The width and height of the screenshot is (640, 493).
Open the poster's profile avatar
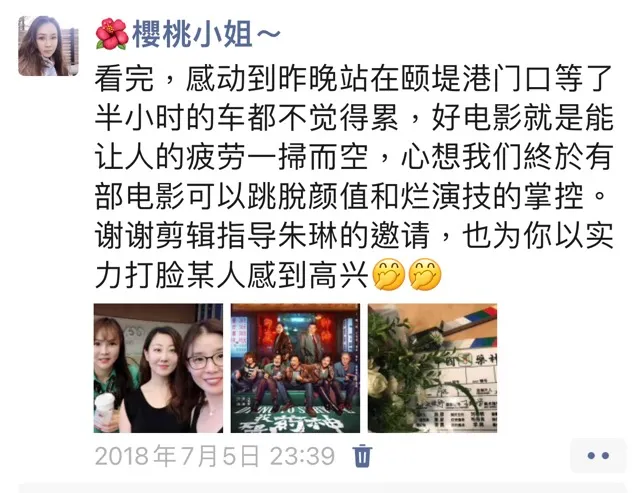click(x=48, y=46)
